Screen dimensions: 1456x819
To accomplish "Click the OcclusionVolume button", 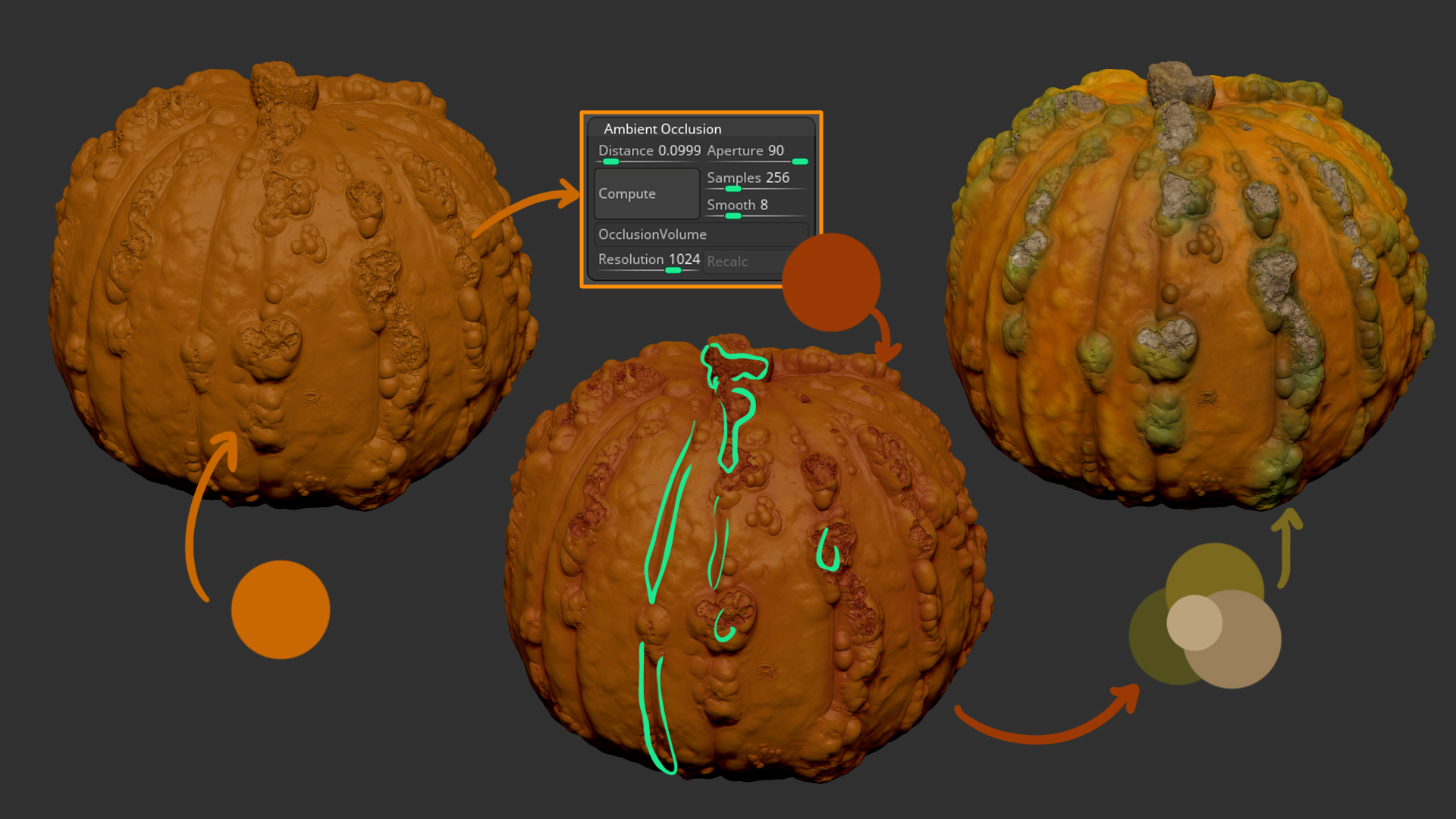I will coord(701,234).
